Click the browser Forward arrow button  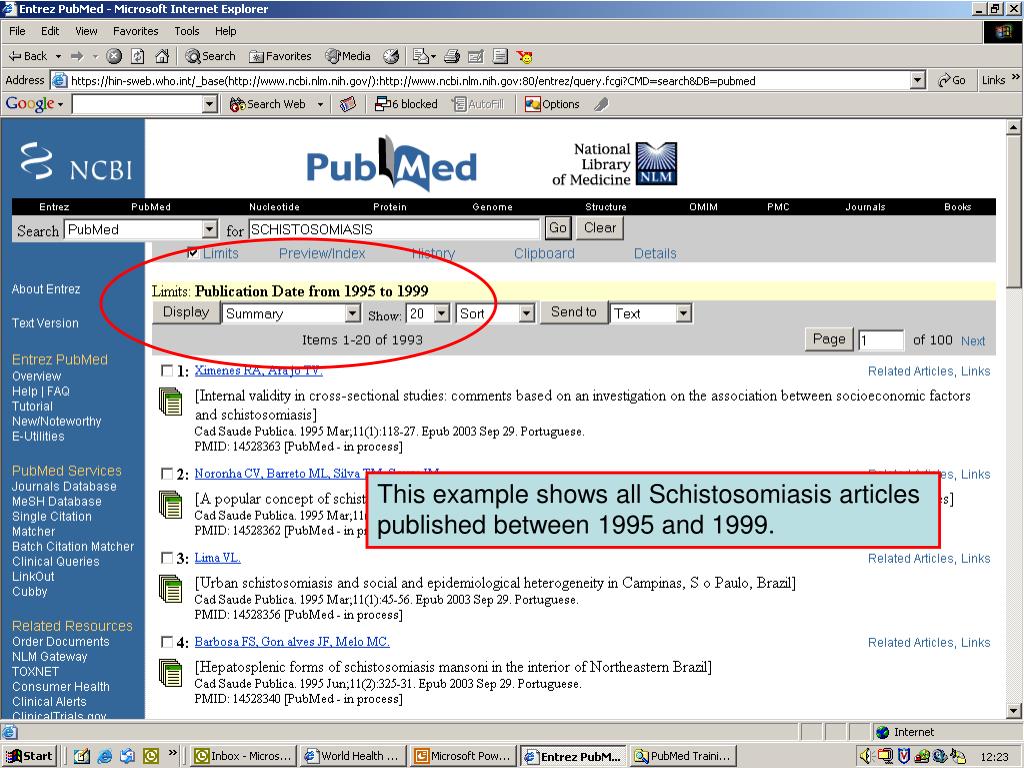pos(77,56)
